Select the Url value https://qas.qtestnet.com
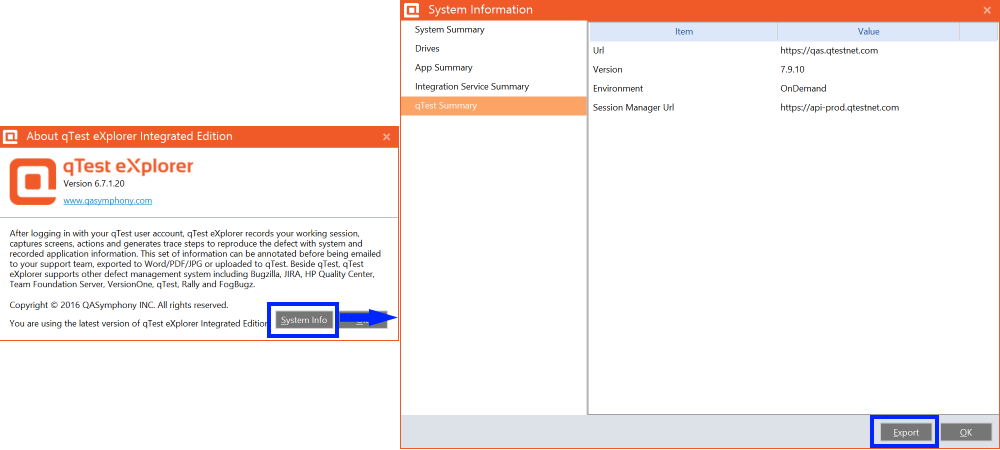The width and height of the screenshot is (1000, 450). click(x=829, y=50)
